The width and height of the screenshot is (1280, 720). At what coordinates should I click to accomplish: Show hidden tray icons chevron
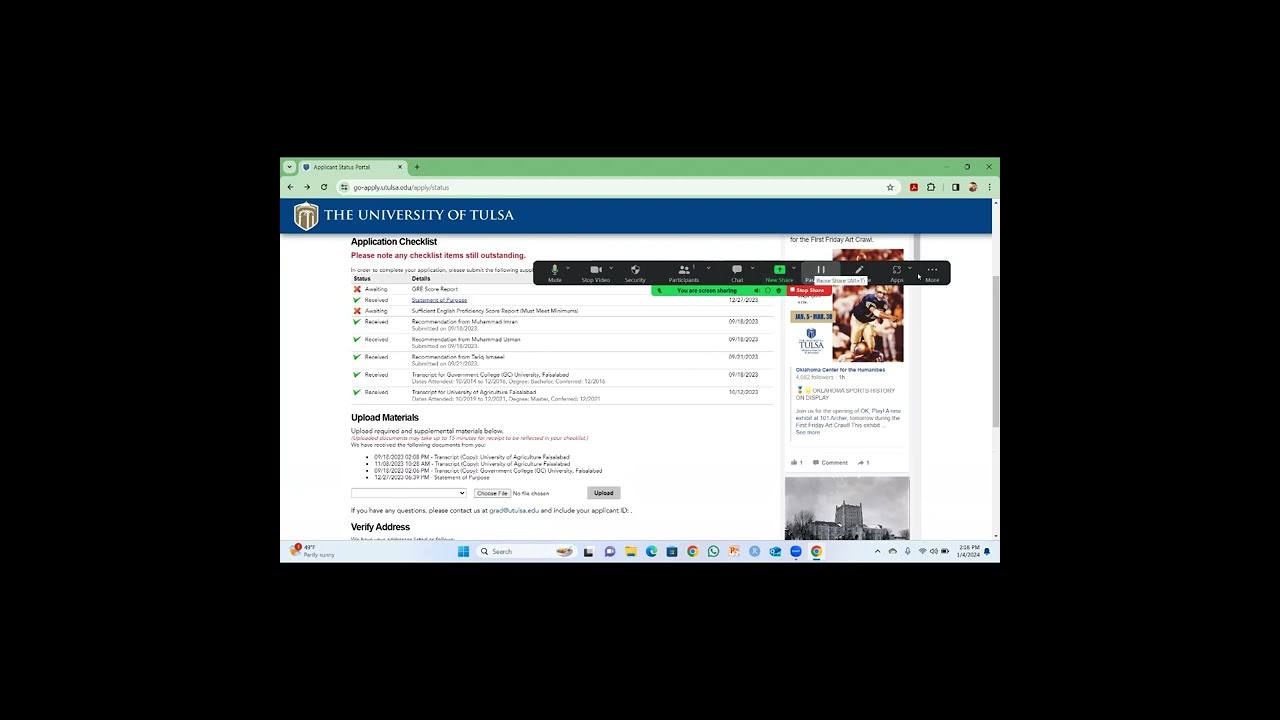[878, 551]
